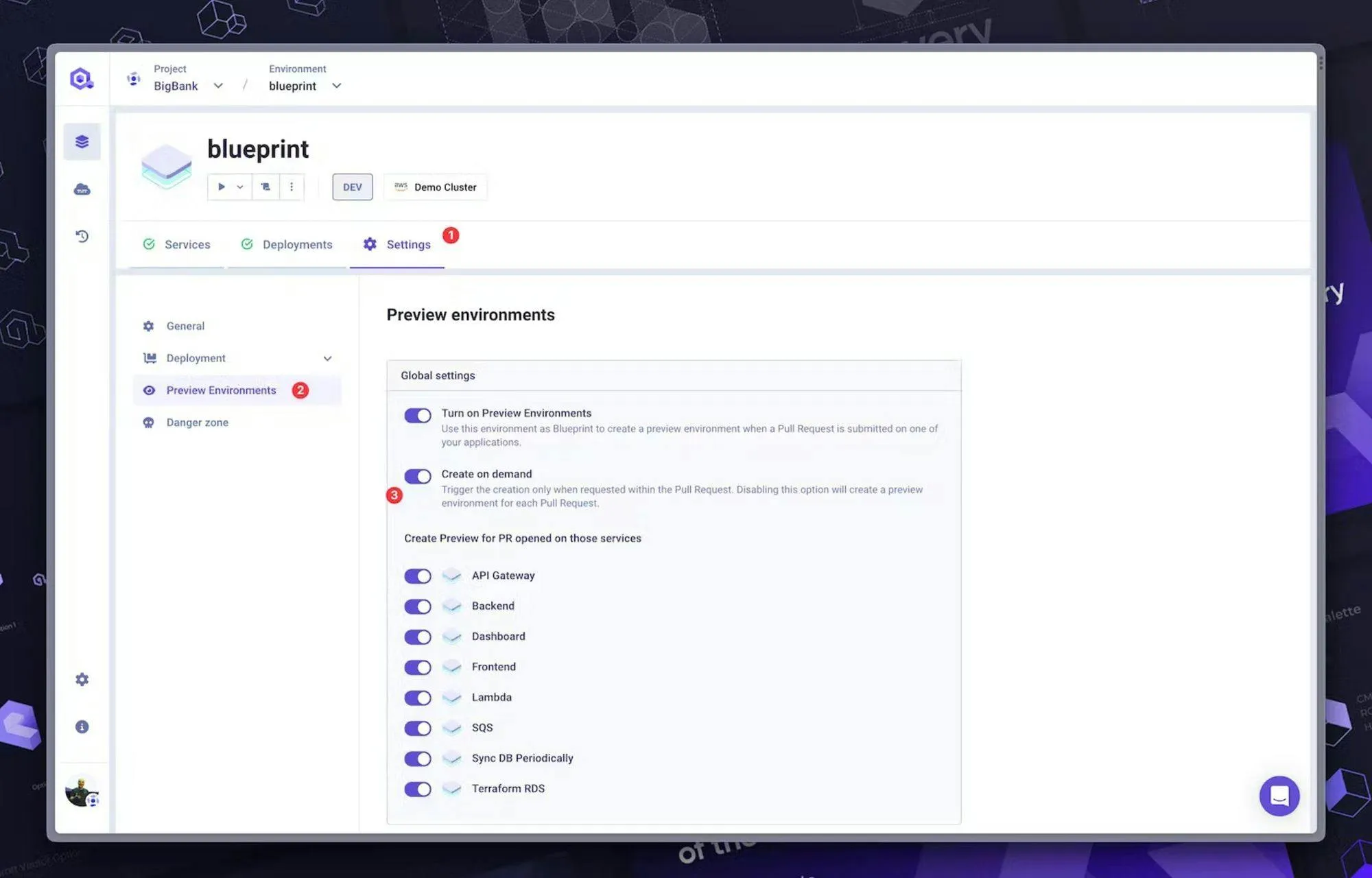This screenshot has height=878, width=1372.
Task: Deploy the environment with the play icon
Action: pos(221,187)
